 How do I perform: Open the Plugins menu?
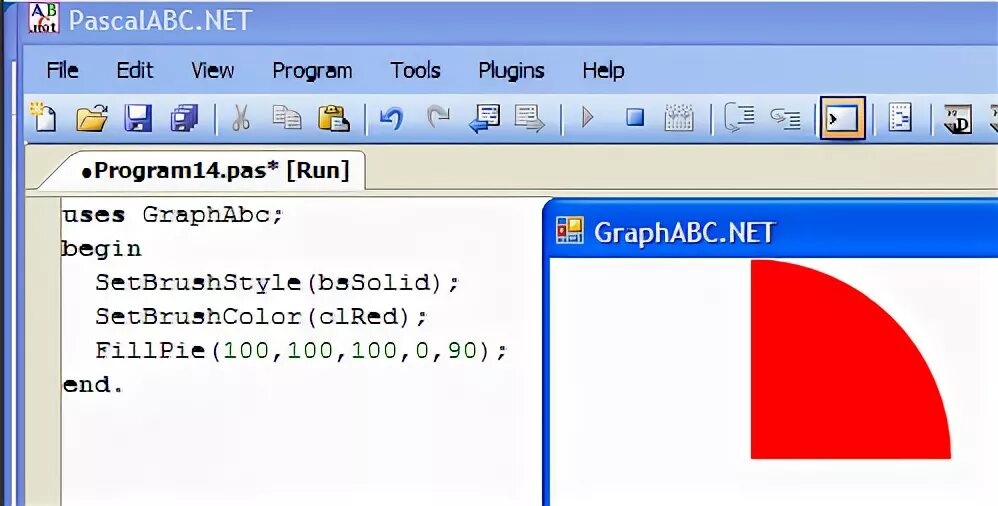click(511, 71)
